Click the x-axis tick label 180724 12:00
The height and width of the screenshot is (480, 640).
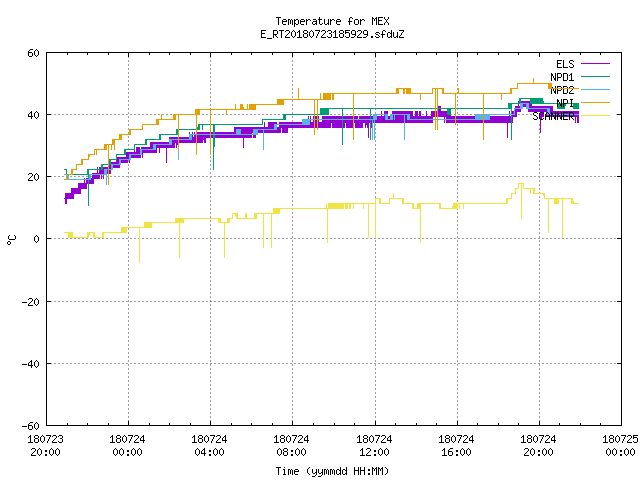(374, 446)
